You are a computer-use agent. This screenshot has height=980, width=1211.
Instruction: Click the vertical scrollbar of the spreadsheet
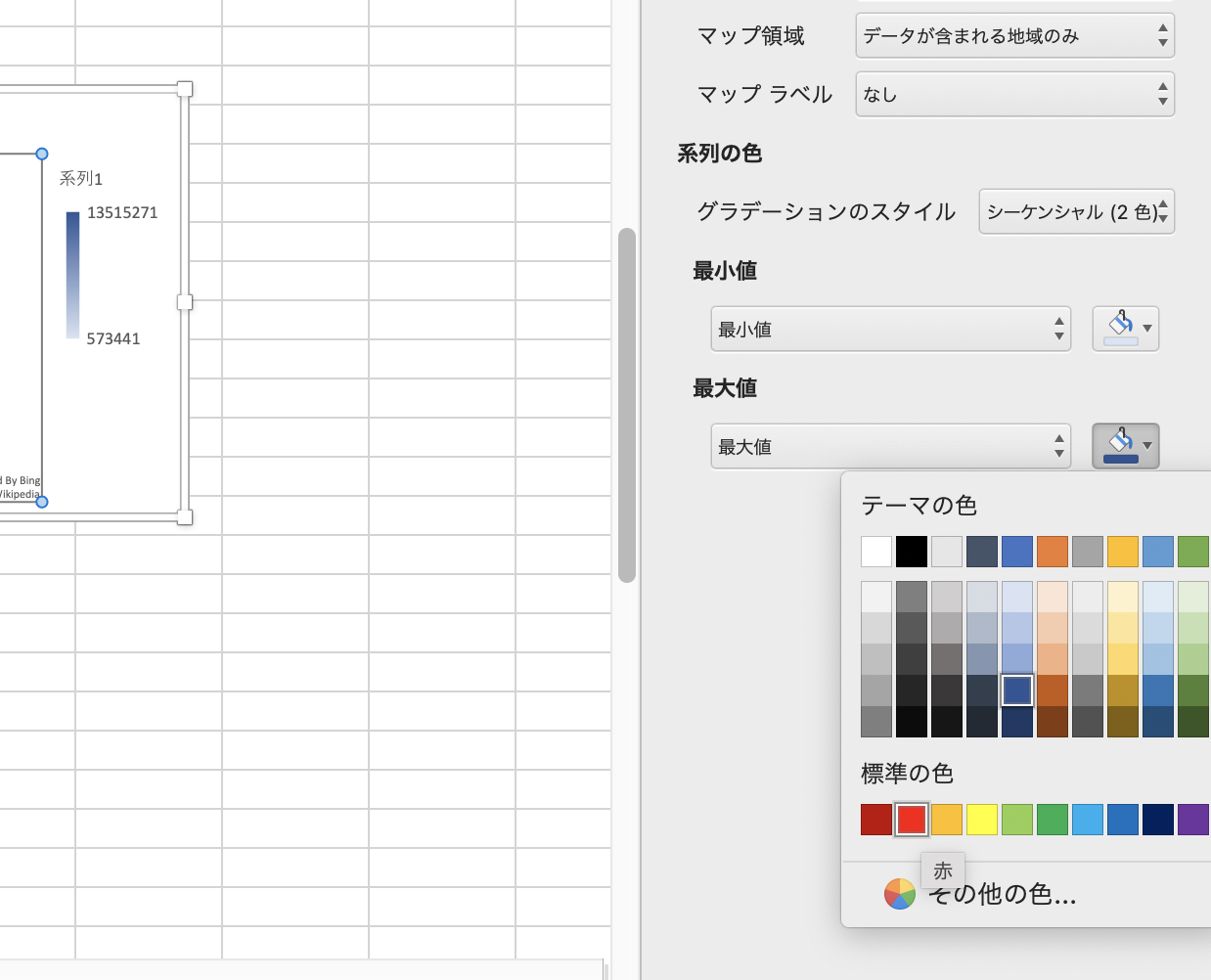click(627, 405)
